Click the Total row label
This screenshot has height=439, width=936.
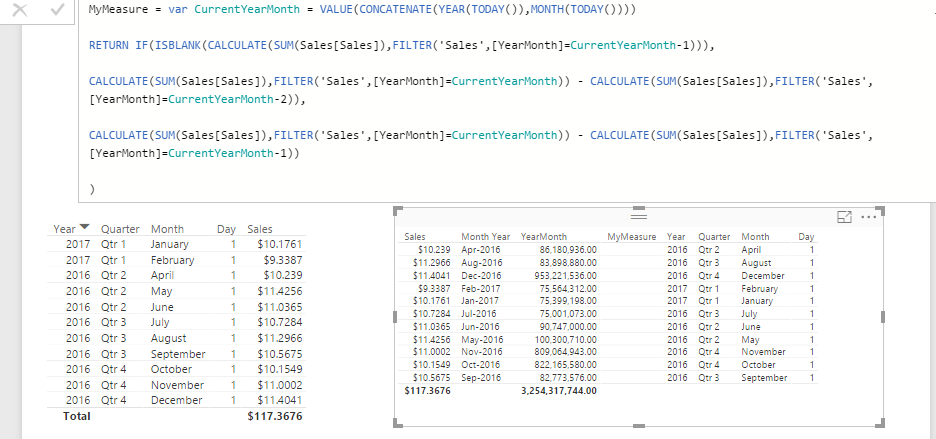click(76, 416)
